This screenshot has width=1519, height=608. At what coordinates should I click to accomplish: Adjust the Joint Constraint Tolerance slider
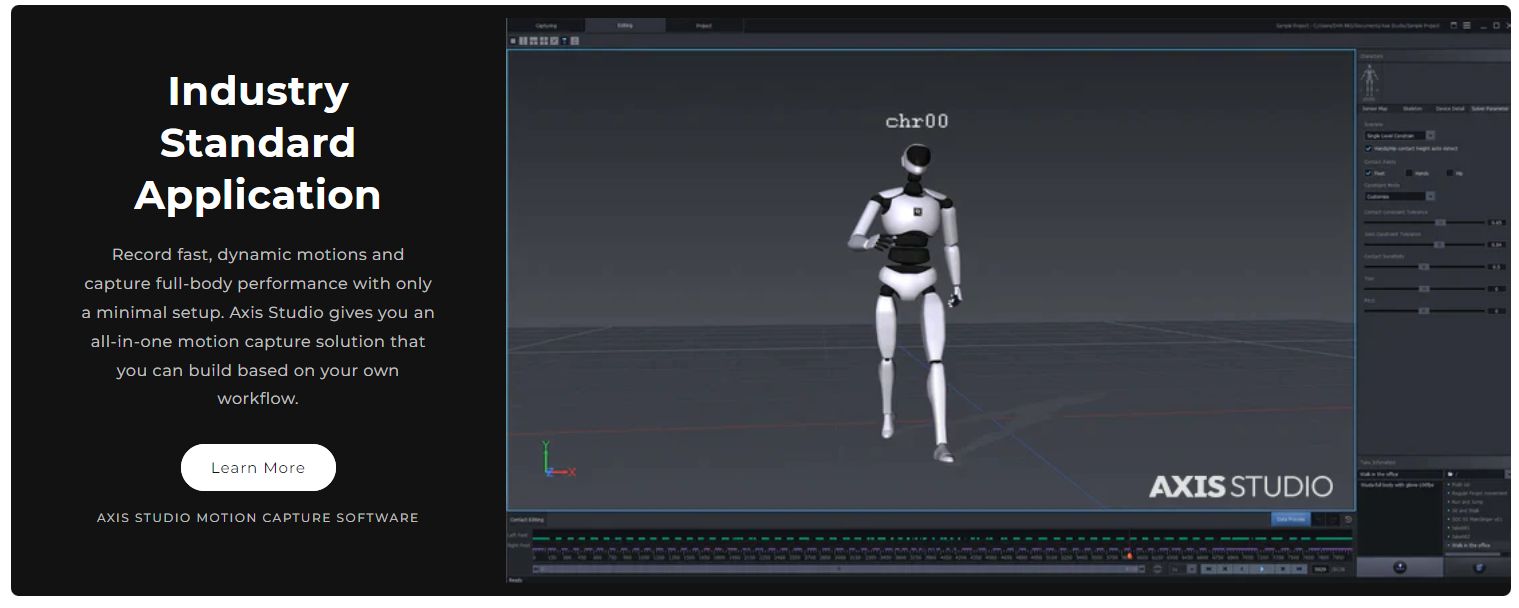click(1439, 244)
